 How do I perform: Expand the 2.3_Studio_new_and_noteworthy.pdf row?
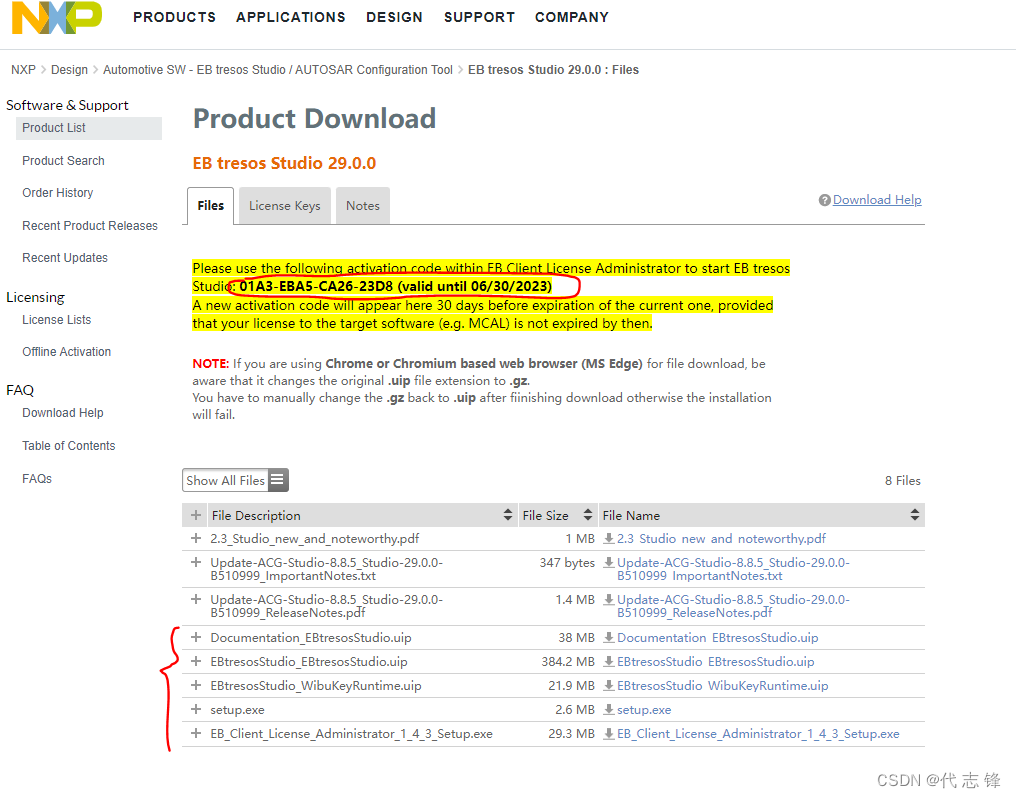coord(196,538)
